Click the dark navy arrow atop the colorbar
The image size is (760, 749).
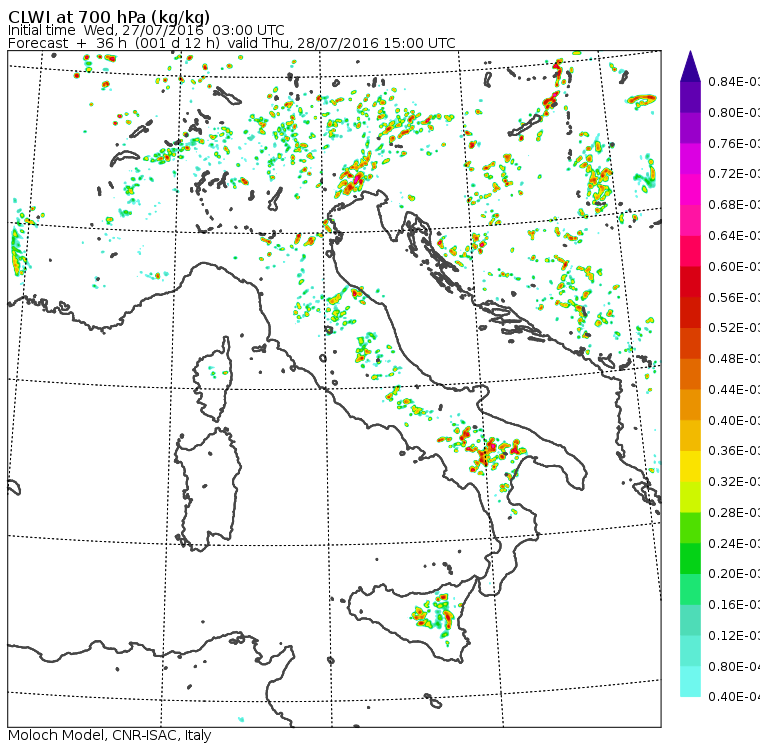click(690, 66)
